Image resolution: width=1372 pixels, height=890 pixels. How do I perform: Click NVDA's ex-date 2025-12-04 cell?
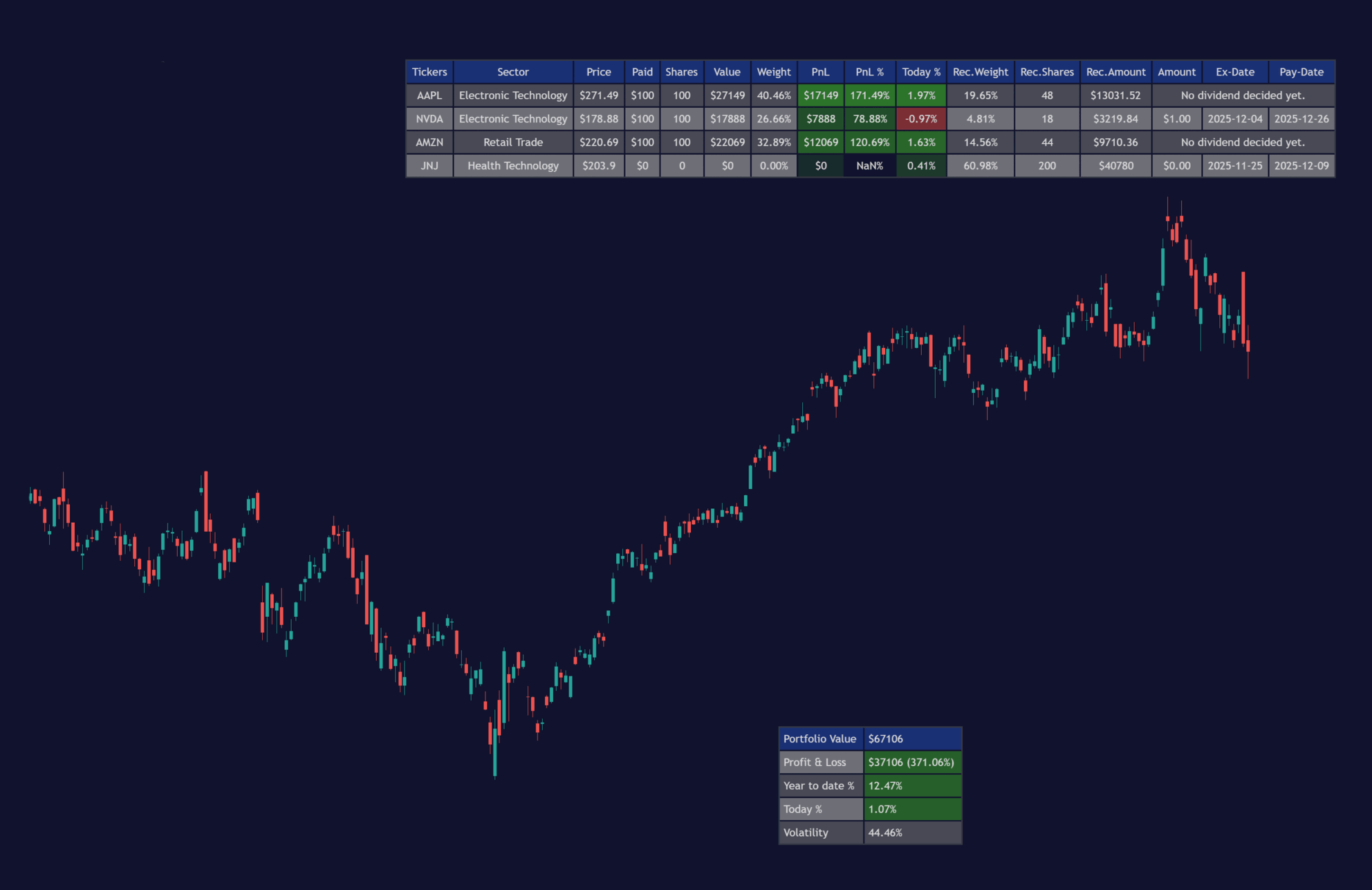point(1234,119)
